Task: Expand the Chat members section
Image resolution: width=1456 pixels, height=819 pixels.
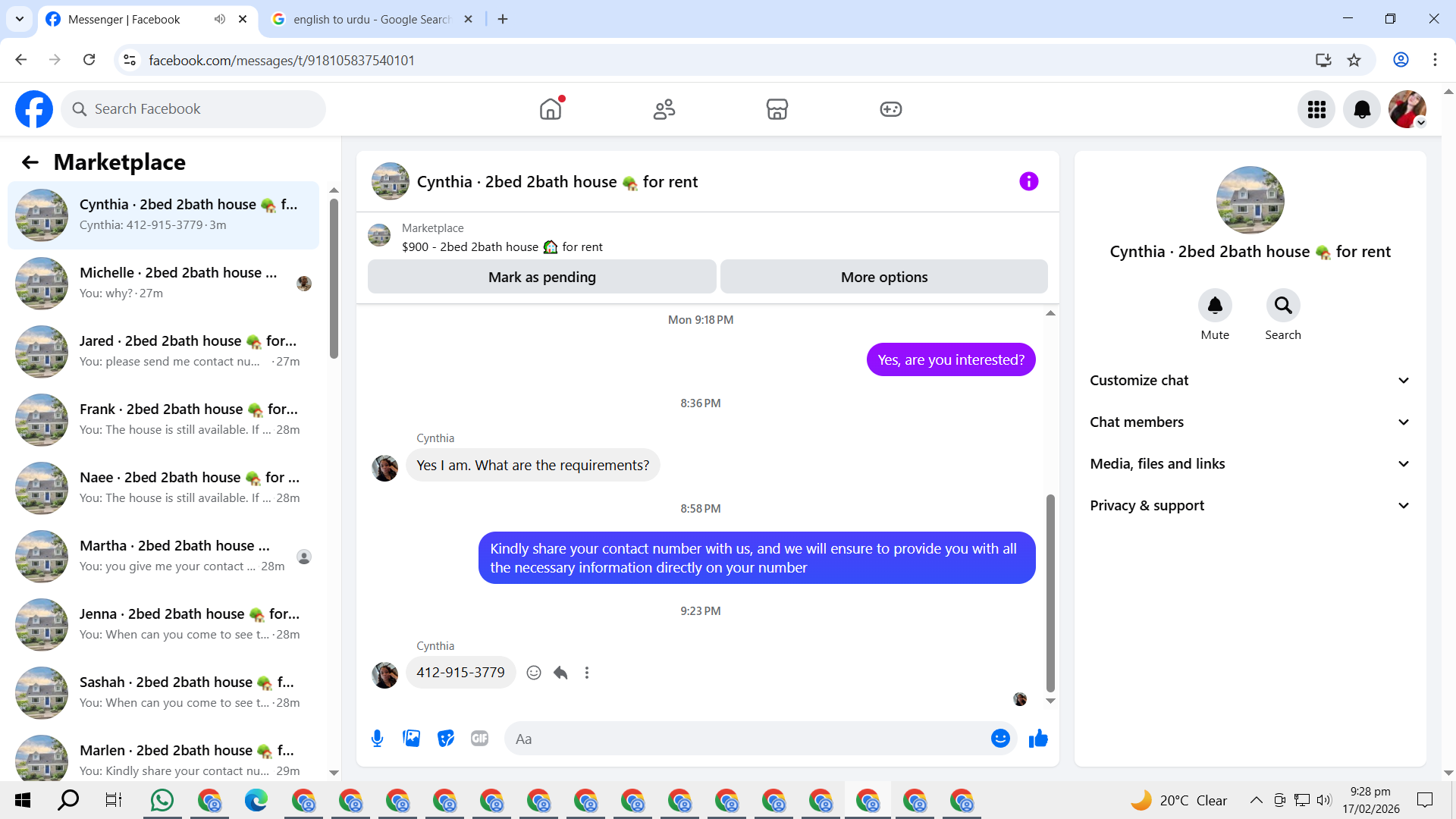Action: [1250, 422]
